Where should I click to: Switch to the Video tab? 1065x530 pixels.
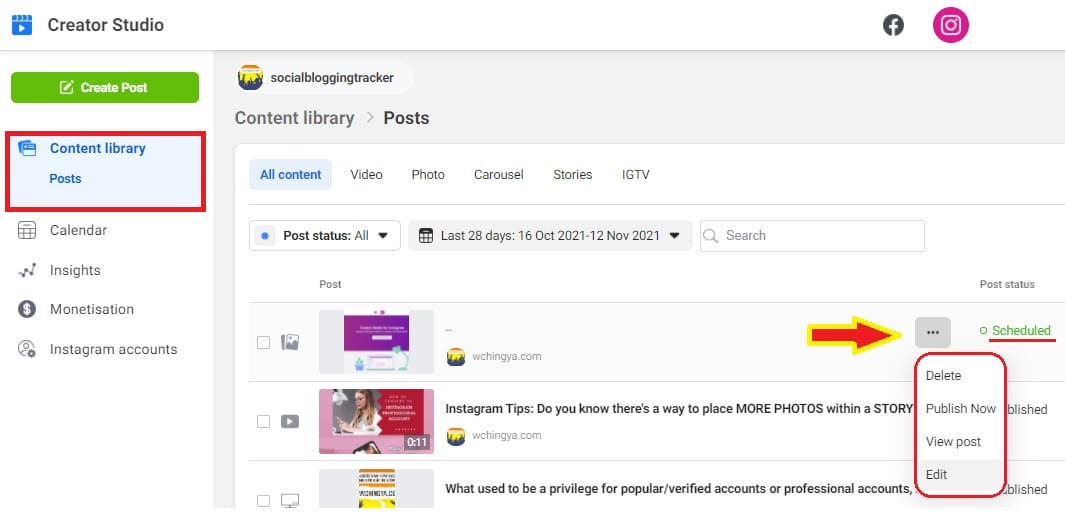366,175
